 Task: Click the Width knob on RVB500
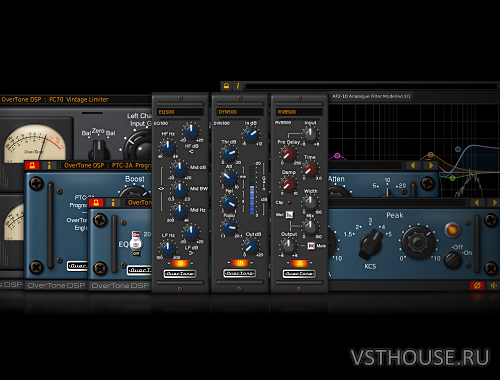click(310, 202)
